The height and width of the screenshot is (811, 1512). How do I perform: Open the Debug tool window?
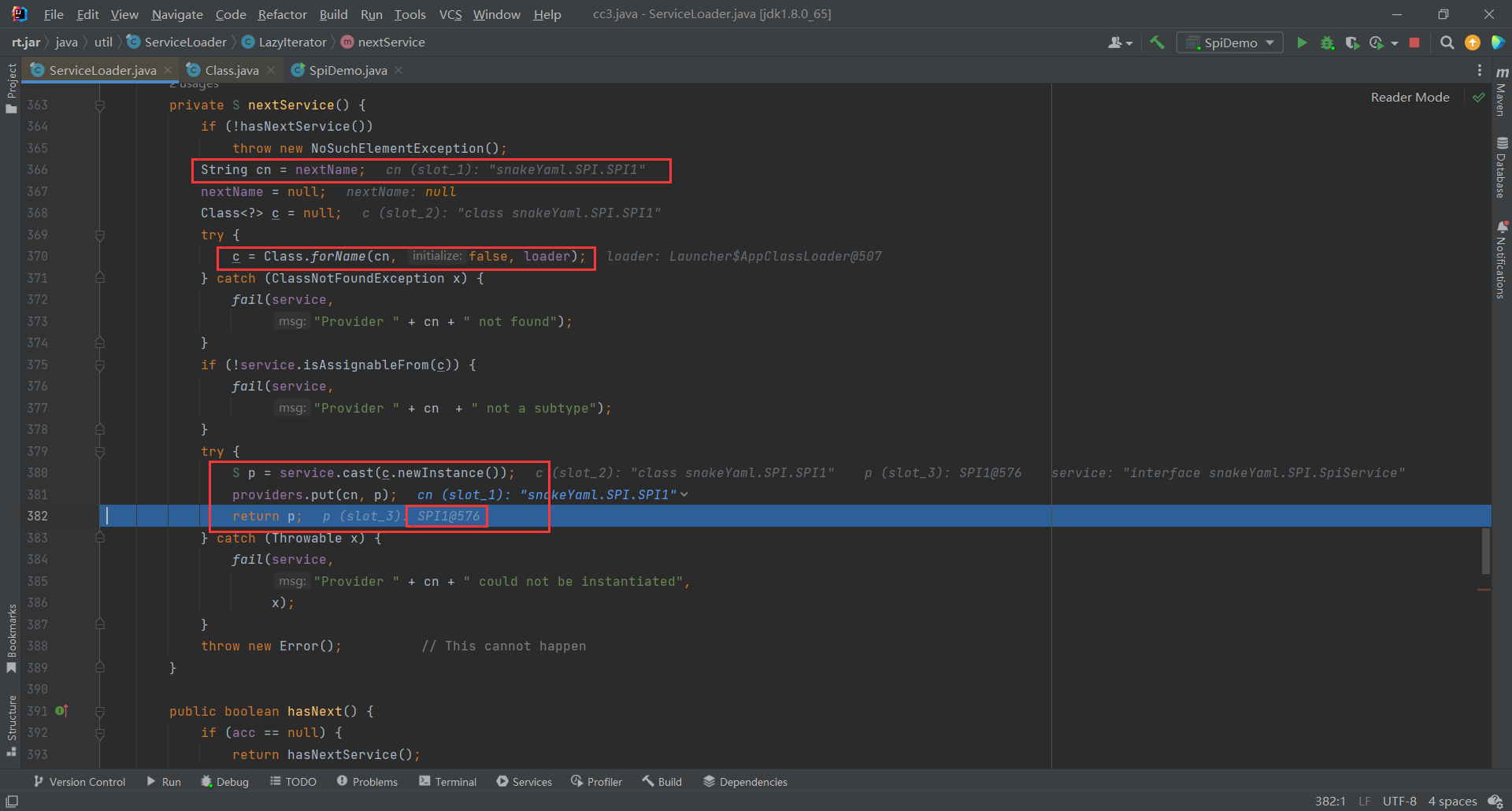click(225, 782)
